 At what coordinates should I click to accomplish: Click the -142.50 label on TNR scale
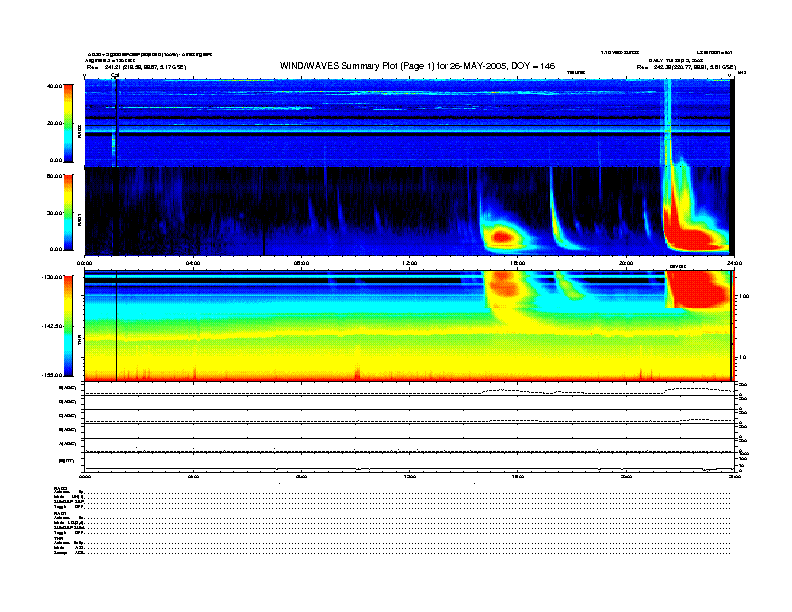52,326
